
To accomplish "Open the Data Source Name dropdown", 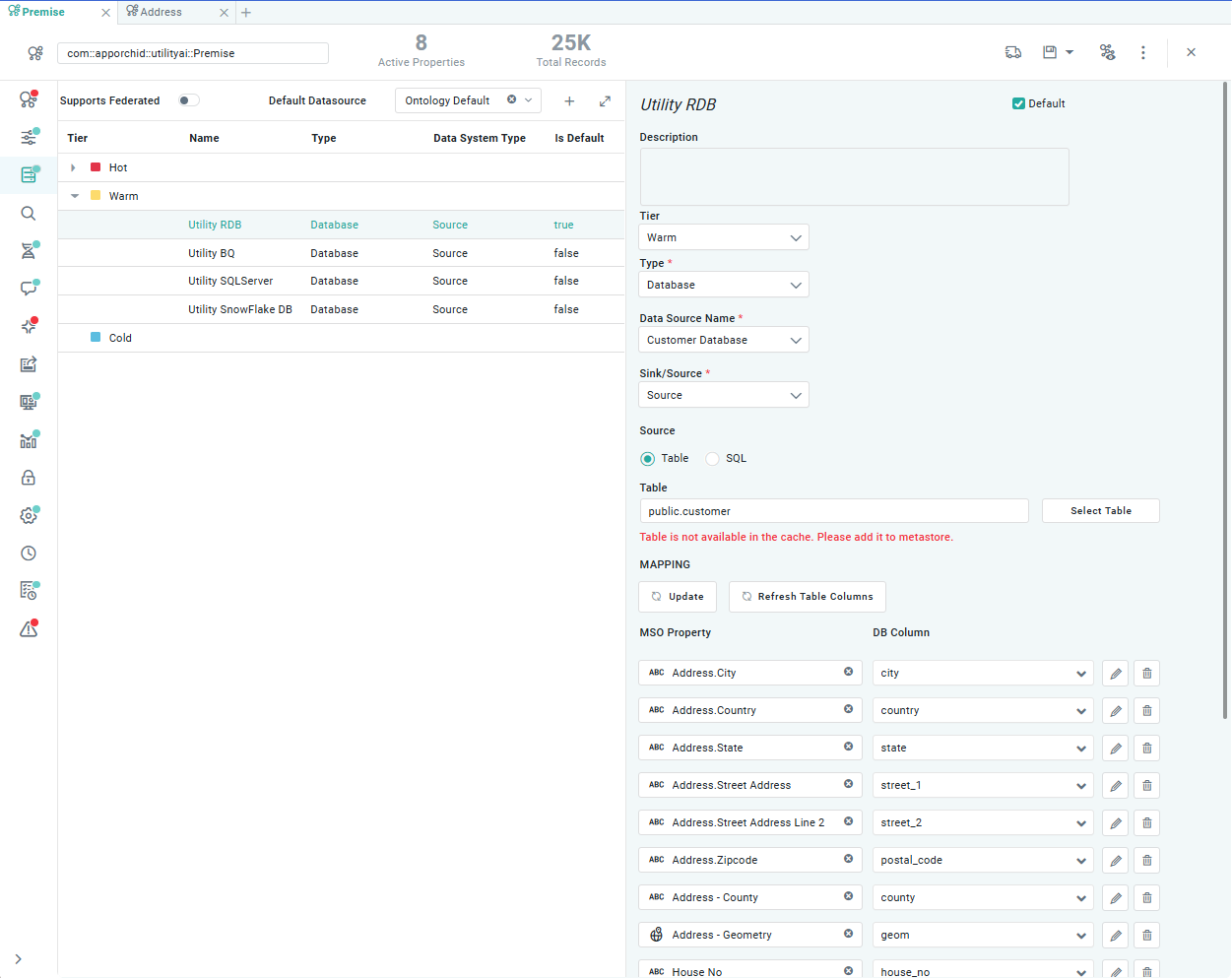I will tap(724, 340).
